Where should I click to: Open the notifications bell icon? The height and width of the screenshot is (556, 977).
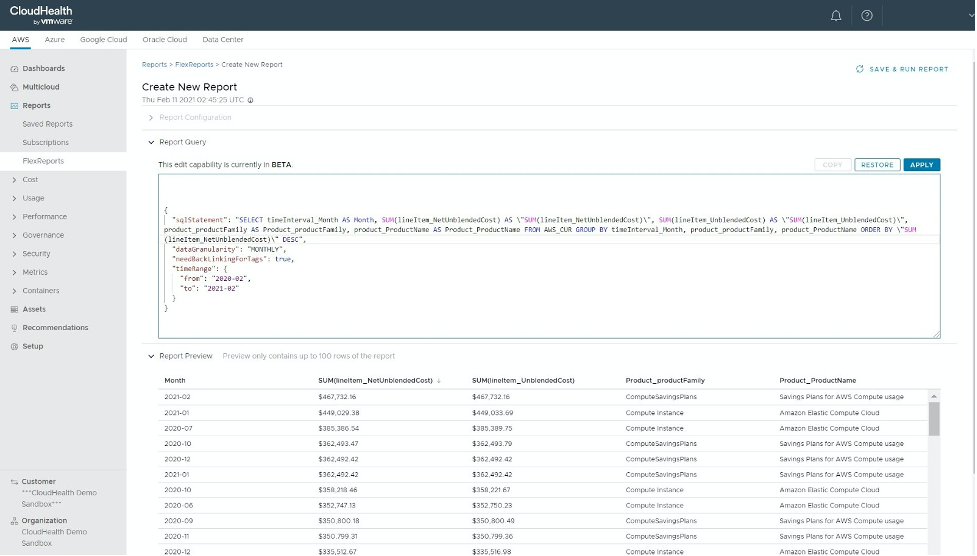(x=836, y=16)
